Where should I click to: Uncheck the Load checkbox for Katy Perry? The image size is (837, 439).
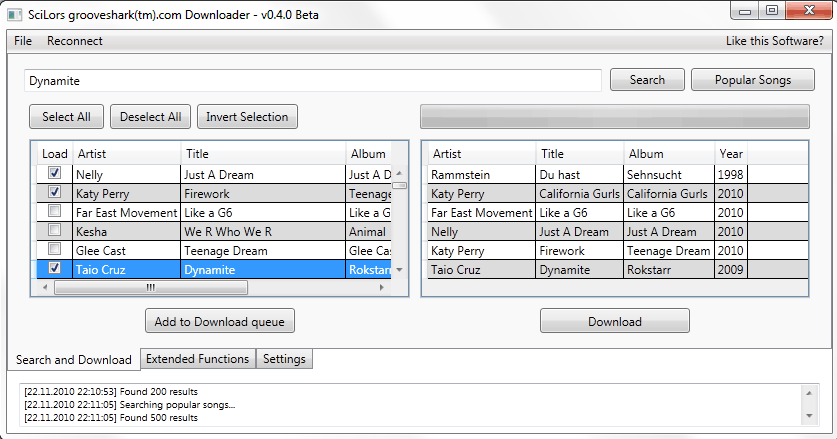(x=54, y=193)
